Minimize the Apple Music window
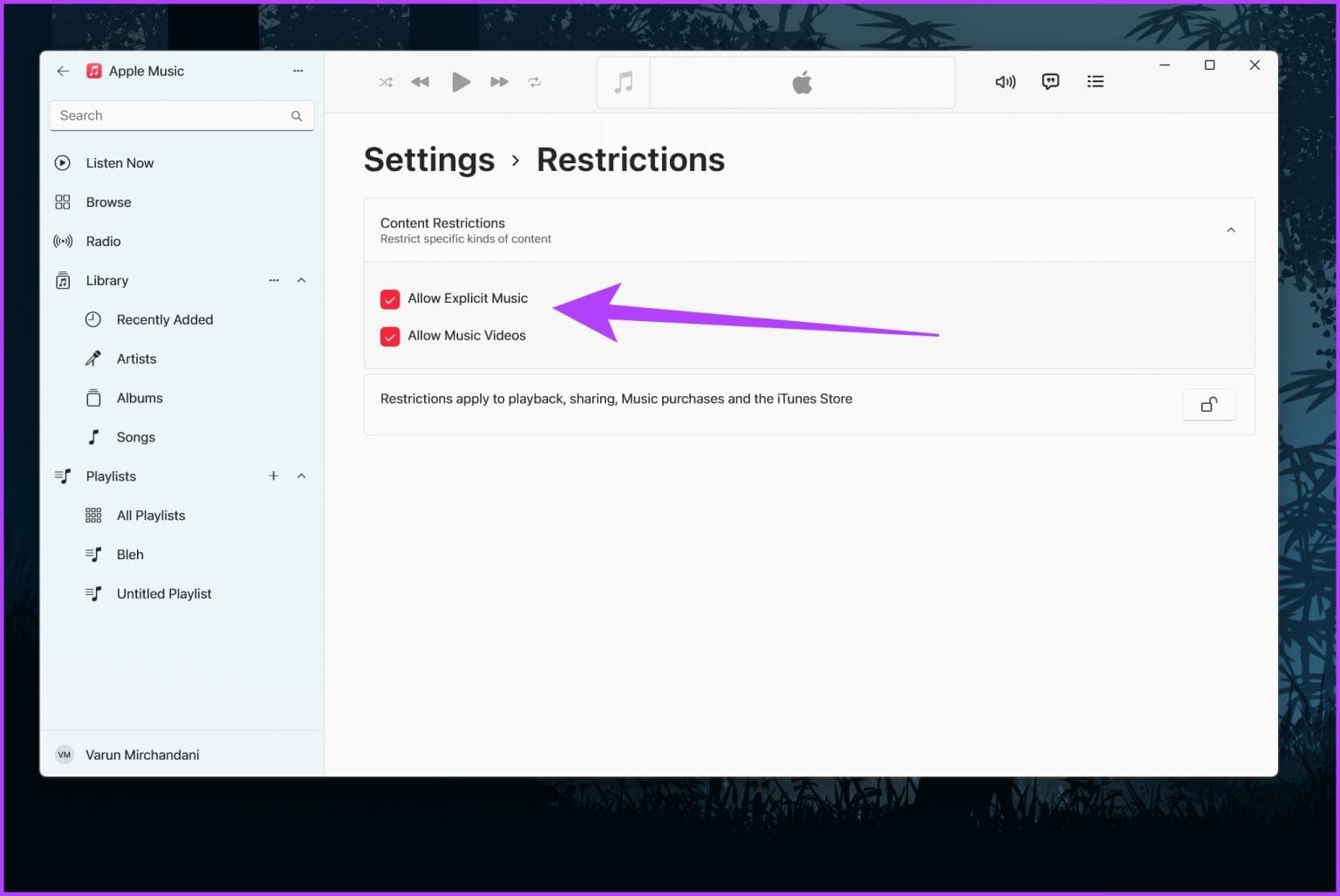 [x=1165, y=65]
